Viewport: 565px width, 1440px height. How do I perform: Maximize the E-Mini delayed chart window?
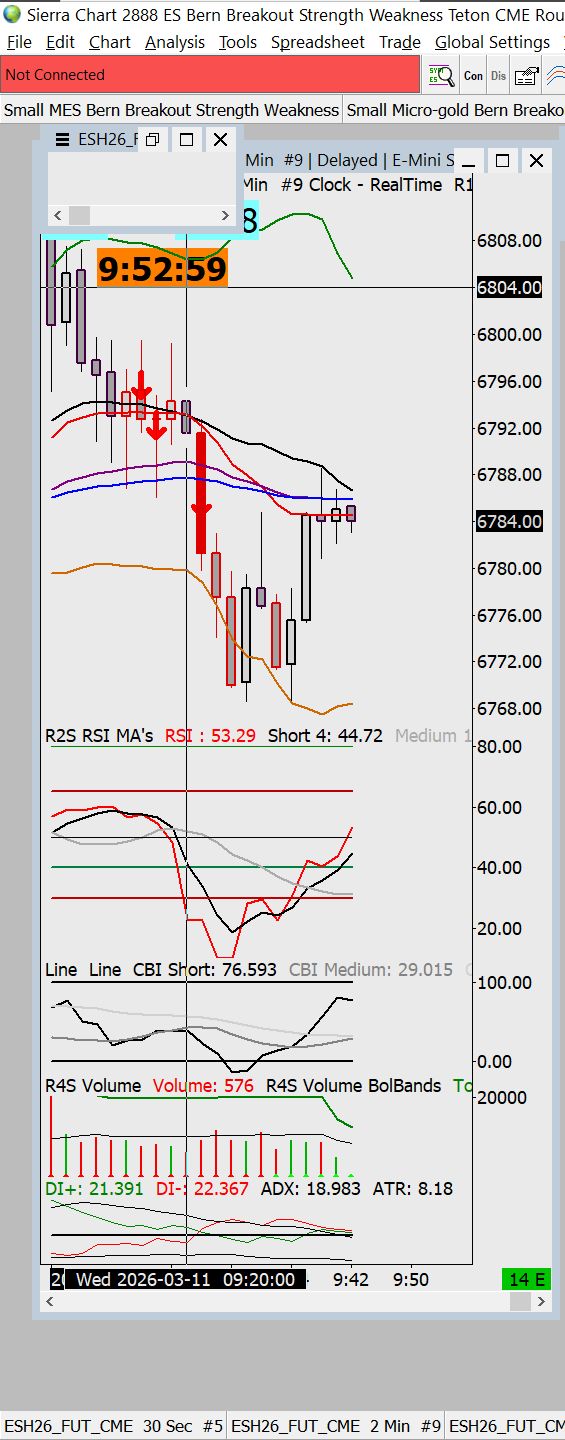tap(503, 160)
